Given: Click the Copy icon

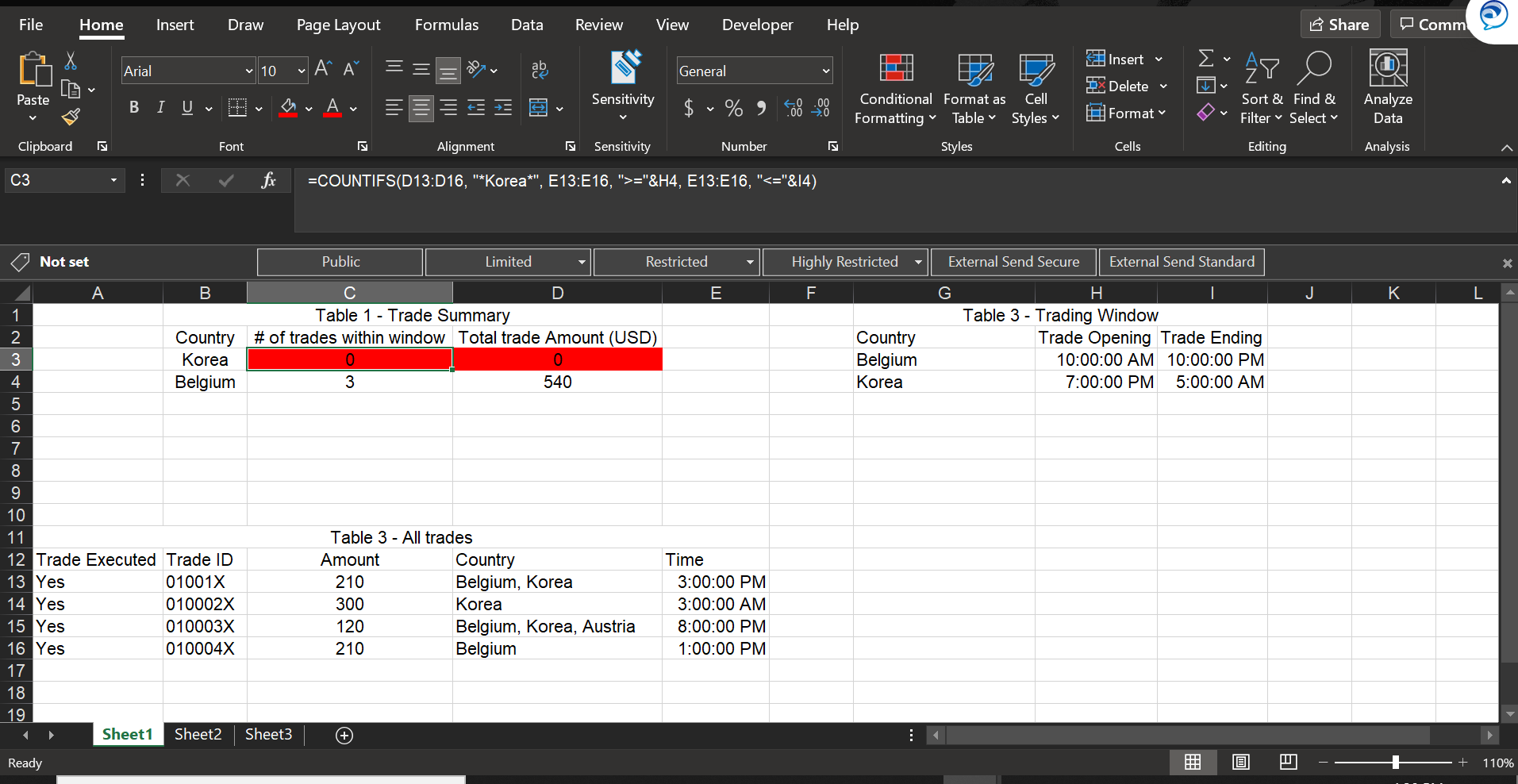Looking at the screenshot, I should point(71,90).
